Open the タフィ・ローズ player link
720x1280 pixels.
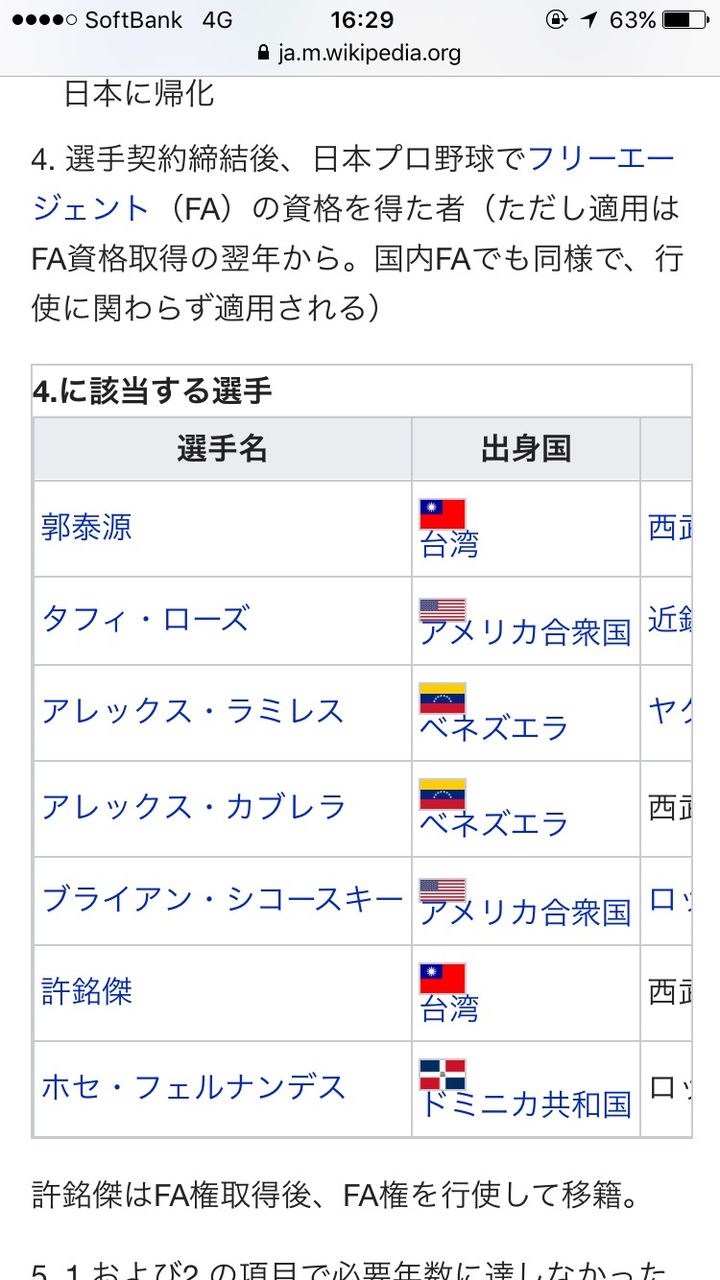[144, 619]
